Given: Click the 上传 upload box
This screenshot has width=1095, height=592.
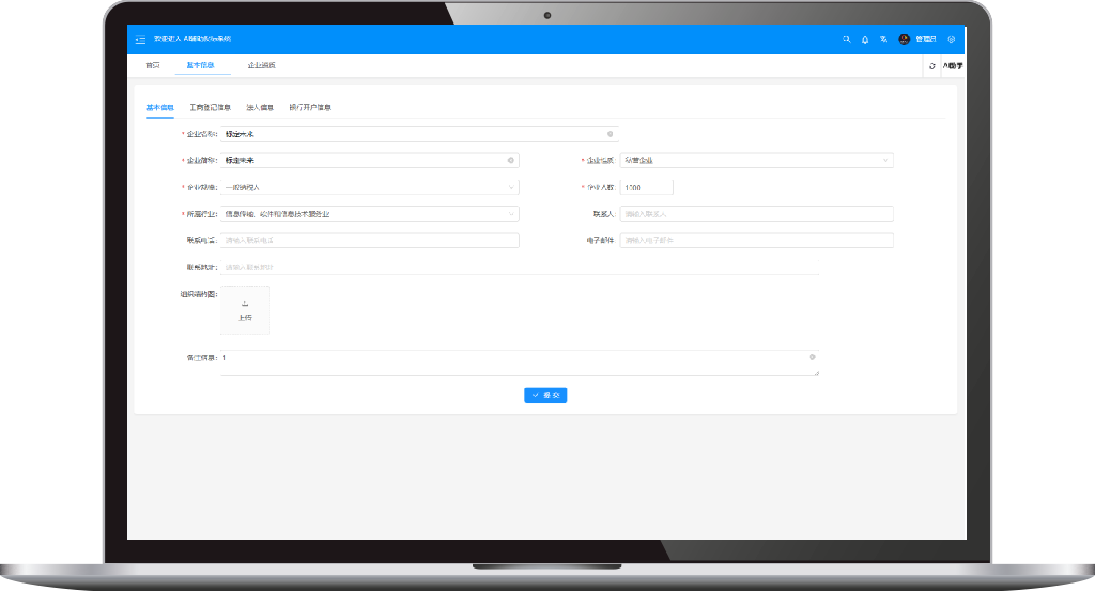Looking at the screenshot, I should click(x=244, y=310).
